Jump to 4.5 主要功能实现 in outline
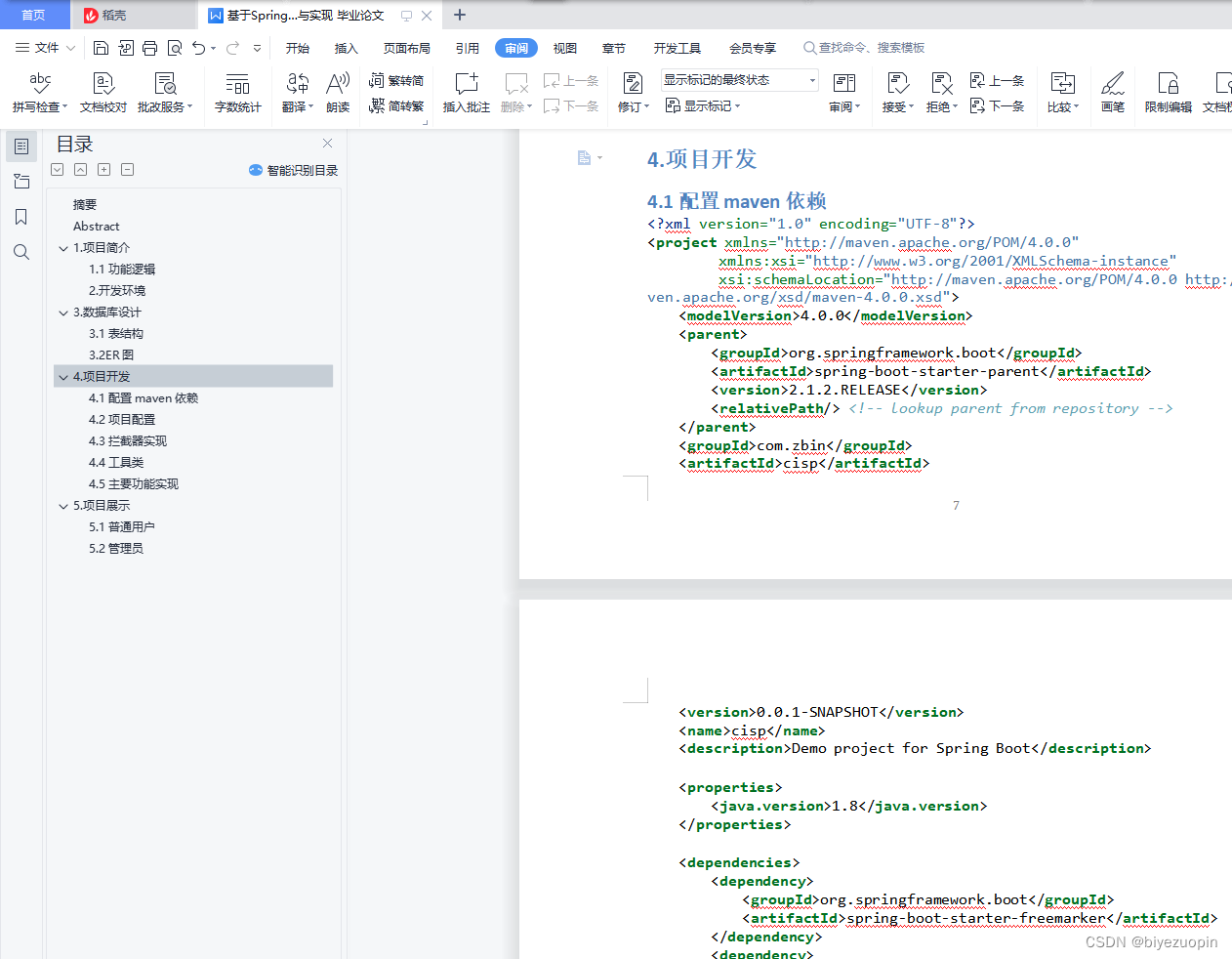1232x959 pixels. (134, 484)
